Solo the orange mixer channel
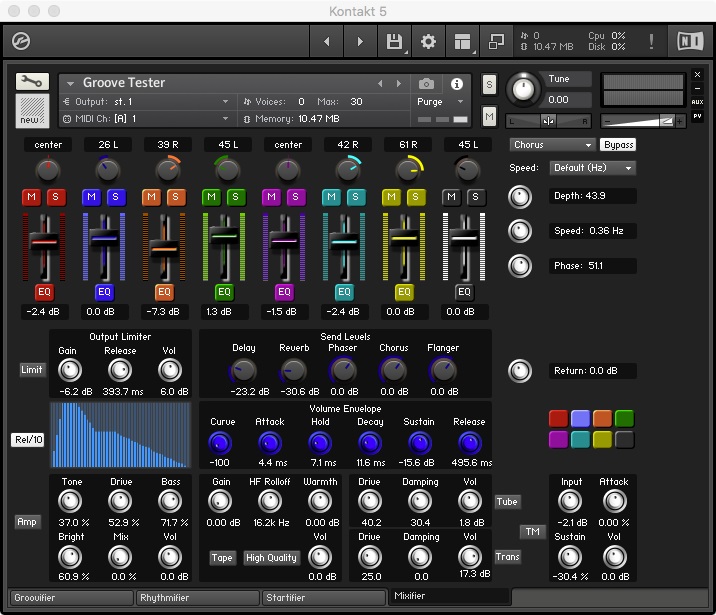716x615 pixels. click(x=175, y=196)
